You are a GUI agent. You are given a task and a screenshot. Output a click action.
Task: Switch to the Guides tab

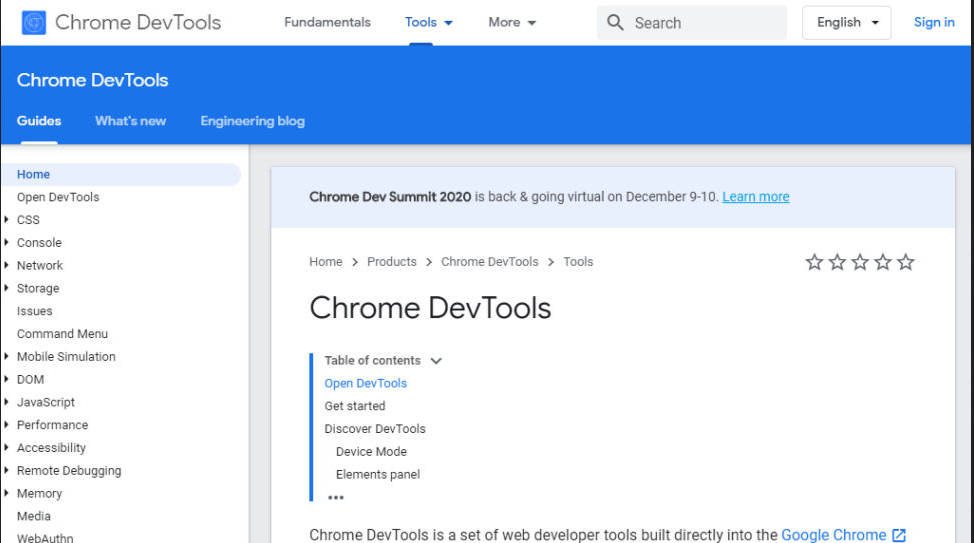39,121
